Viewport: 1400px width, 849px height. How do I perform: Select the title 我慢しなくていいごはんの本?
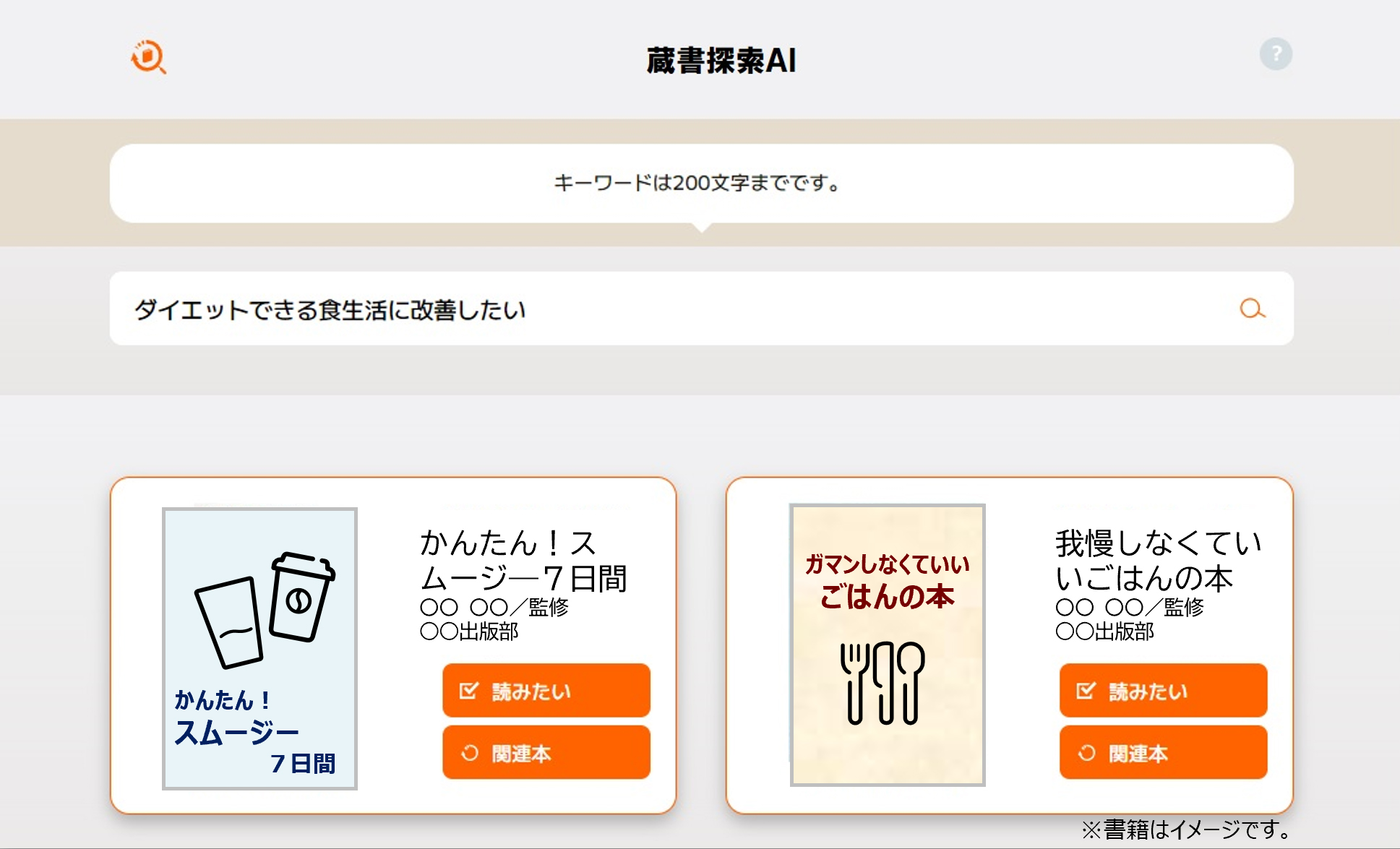pyautogui.click(x=1159, y=561)
